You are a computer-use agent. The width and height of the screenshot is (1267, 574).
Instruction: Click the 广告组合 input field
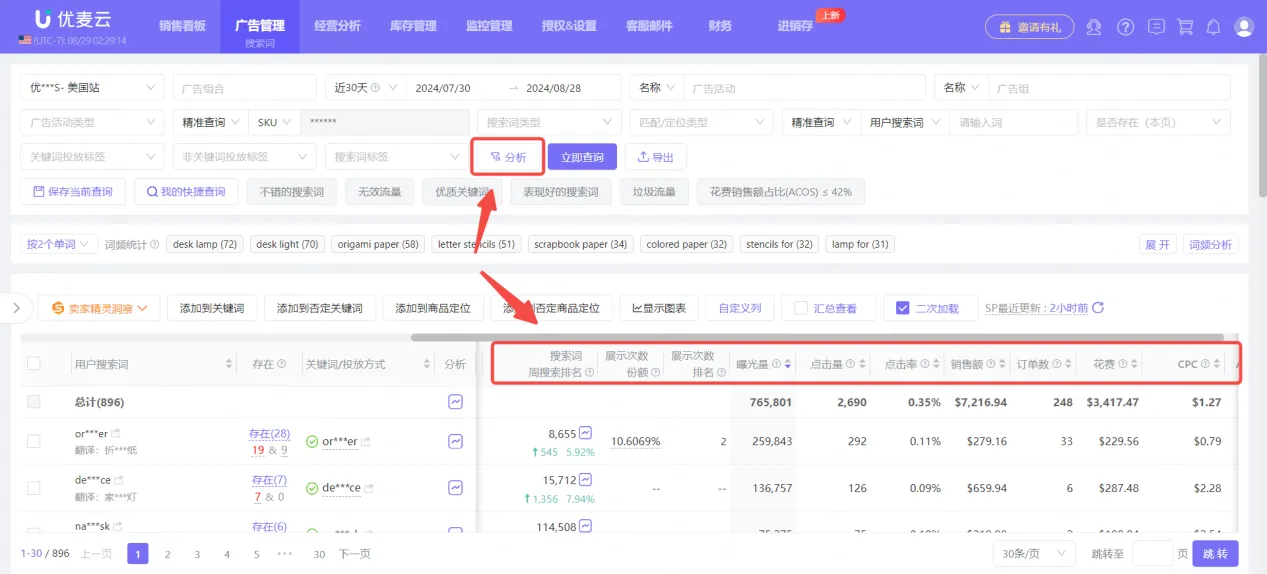click(244, 88)
